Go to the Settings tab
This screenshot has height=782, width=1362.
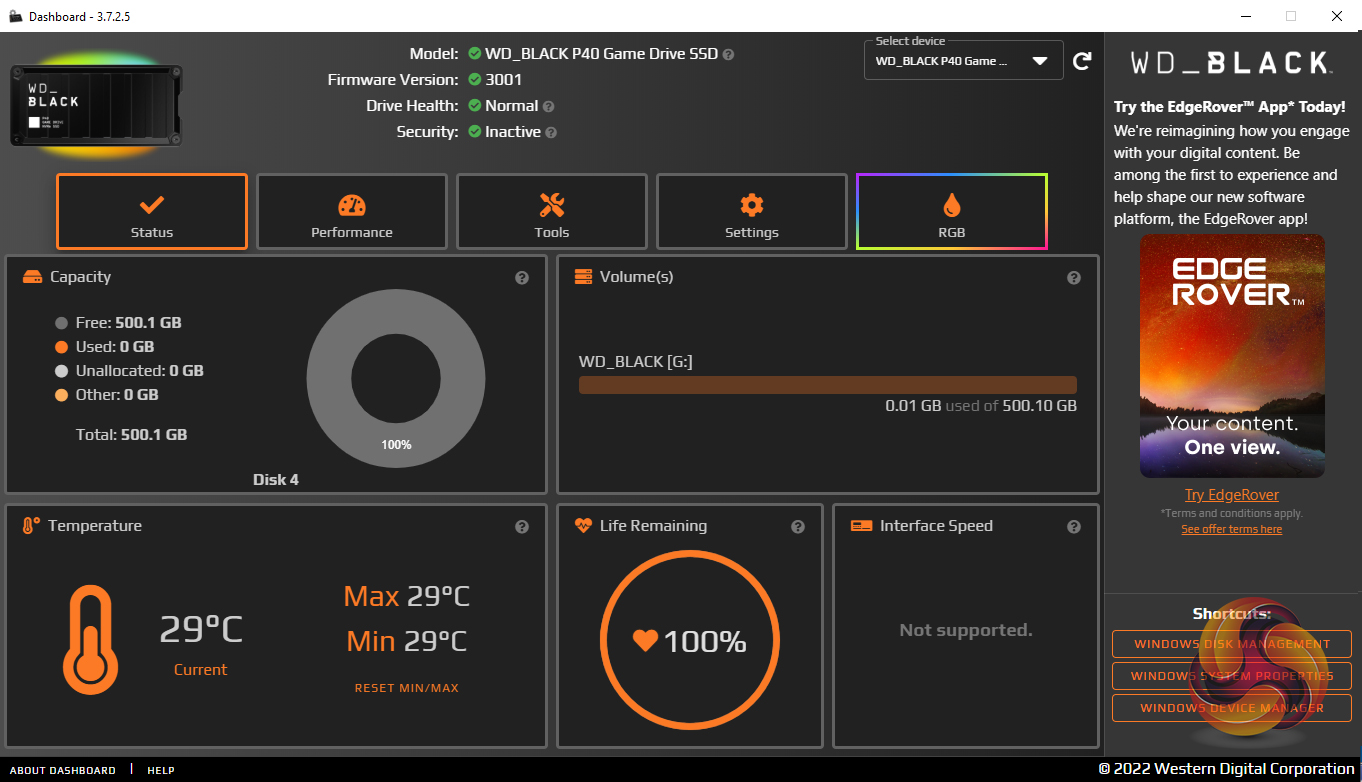click(752, 212)
